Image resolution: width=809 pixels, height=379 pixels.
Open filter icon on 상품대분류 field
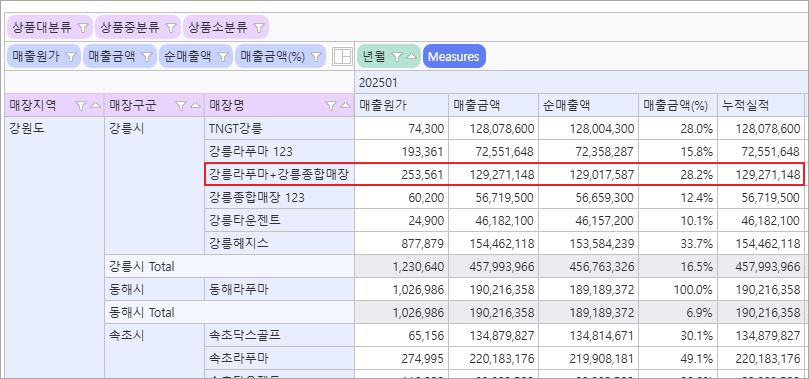(x=83, y=27)
